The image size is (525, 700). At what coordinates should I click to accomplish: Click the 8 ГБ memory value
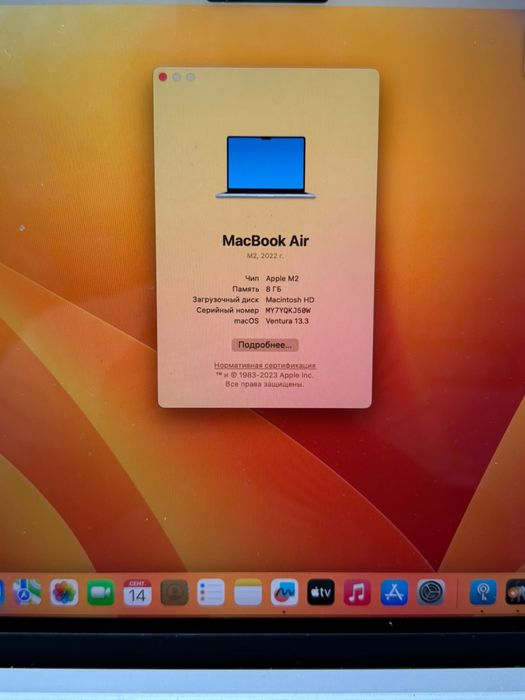tap(274, 289)
